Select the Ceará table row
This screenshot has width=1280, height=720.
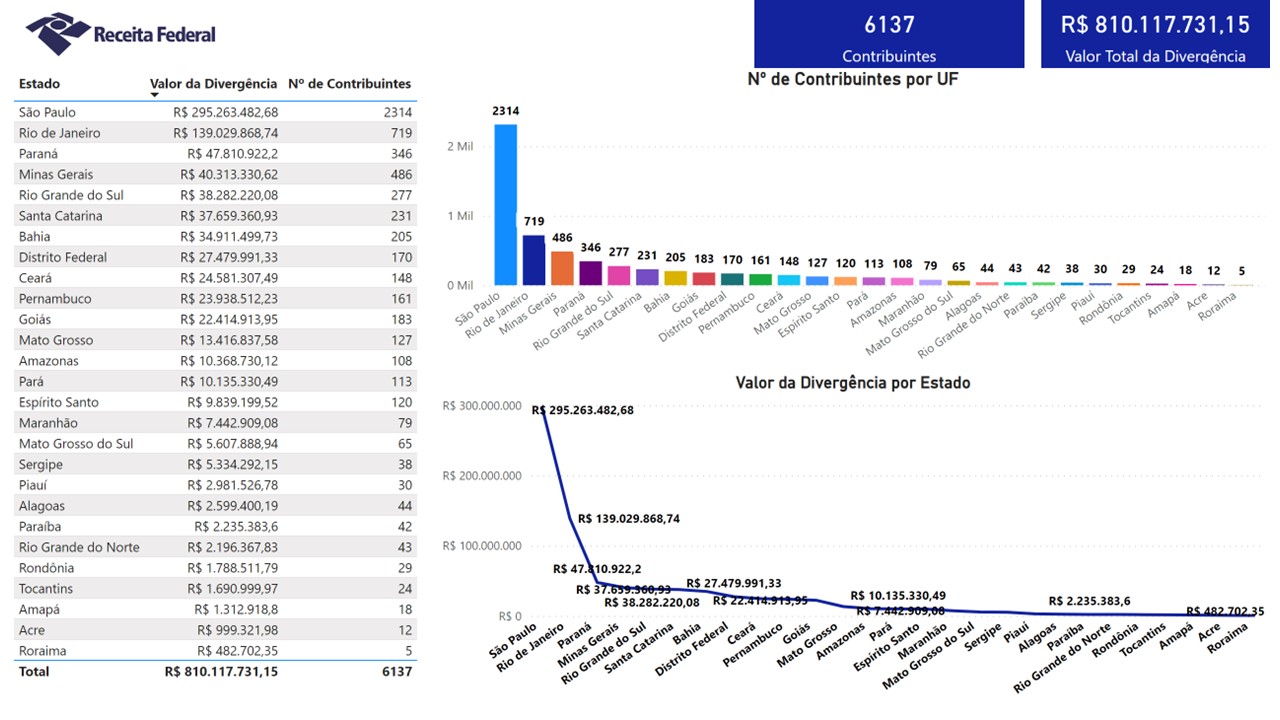(x=216, y=278)
